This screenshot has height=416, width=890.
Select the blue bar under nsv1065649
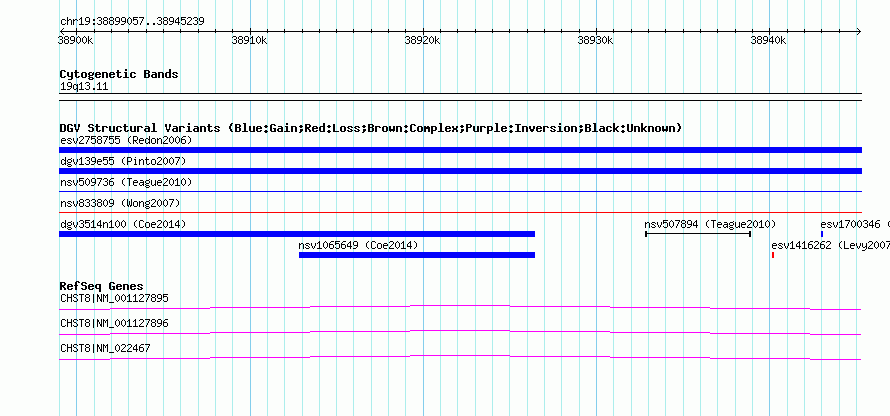[x=417, y=255]
